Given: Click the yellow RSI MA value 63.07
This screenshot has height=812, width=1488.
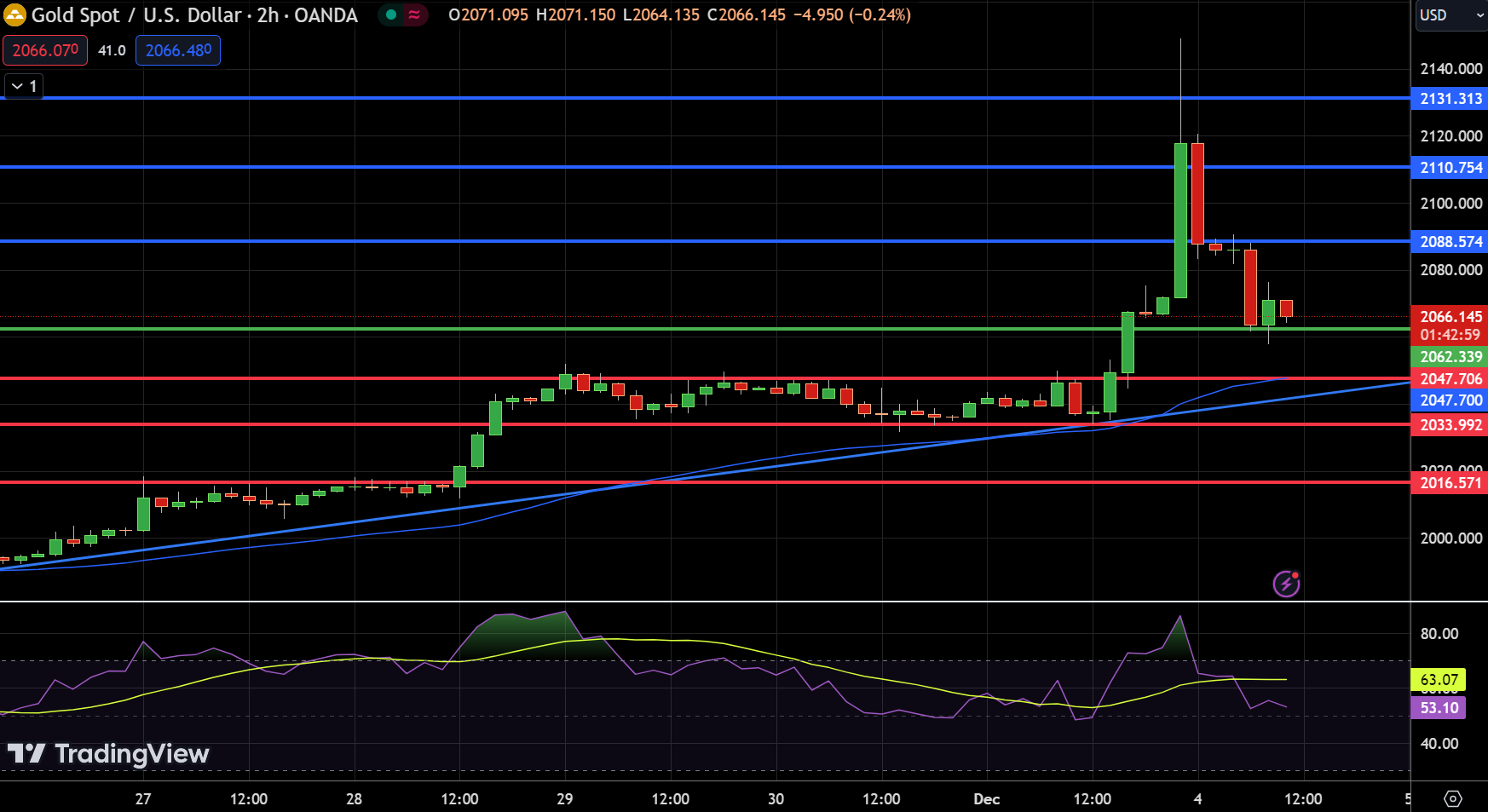Looking at the screenshot, I should [1439, 680].
